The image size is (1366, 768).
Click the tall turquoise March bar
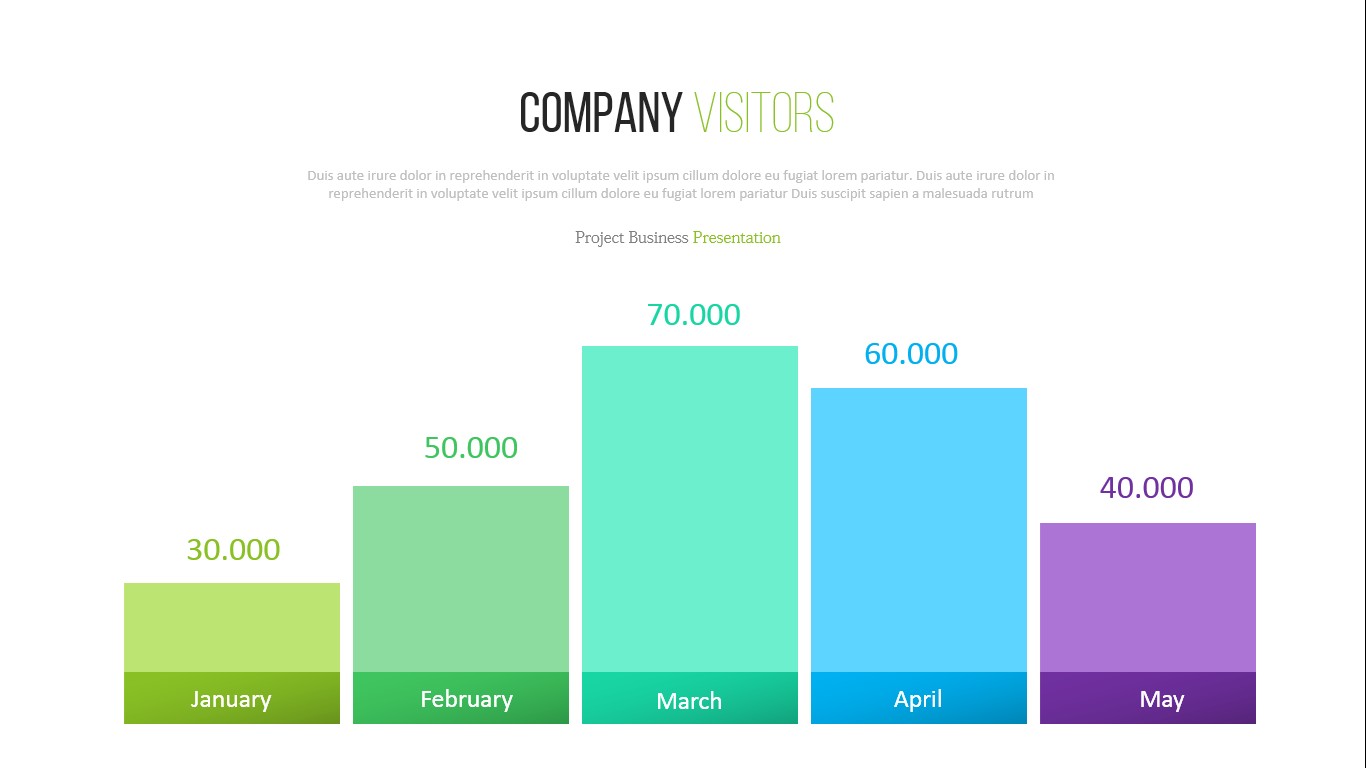tap(690, 509)
